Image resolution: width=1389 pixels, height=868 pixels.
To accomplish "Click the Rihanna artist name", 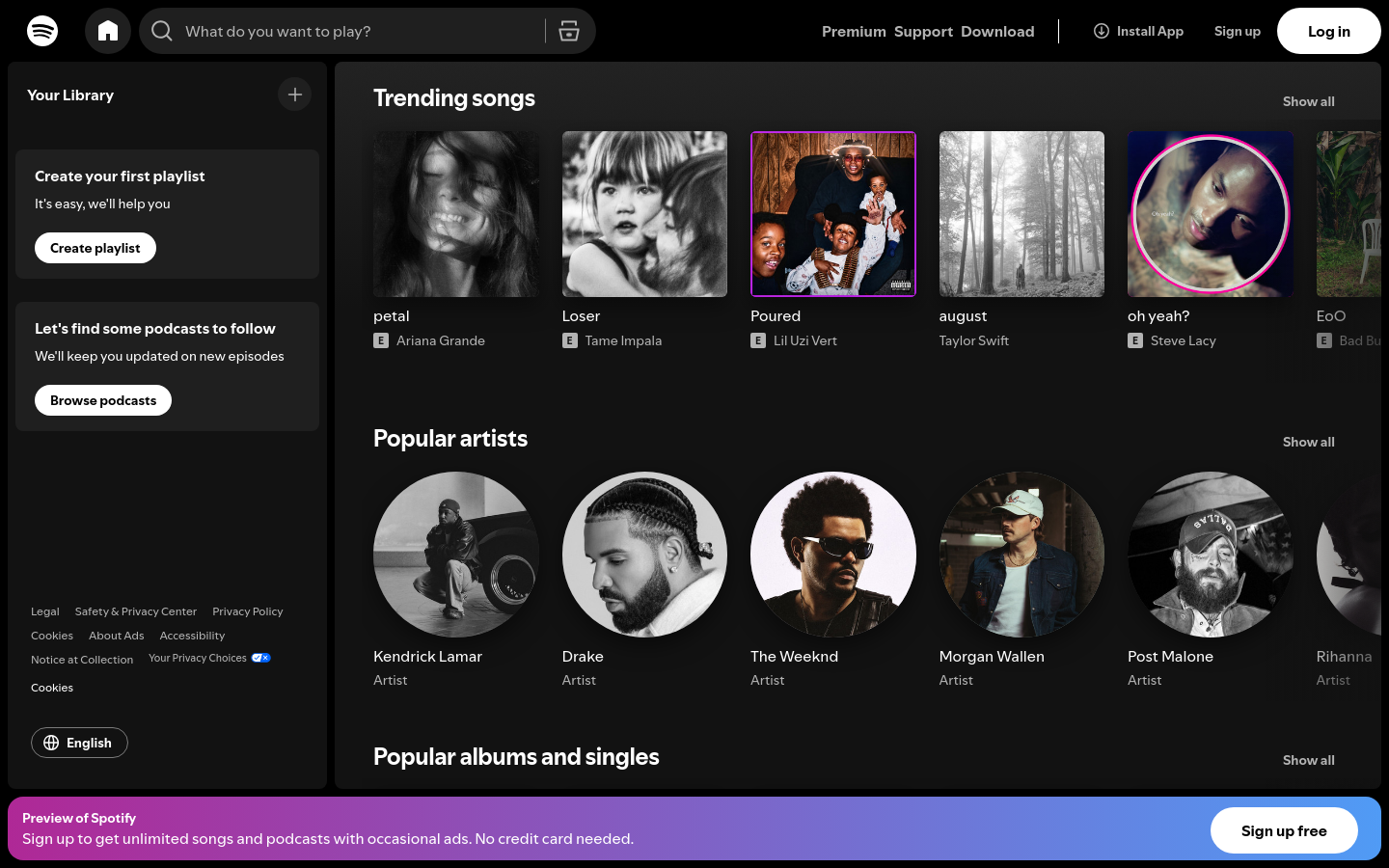I will point(1344,657).
